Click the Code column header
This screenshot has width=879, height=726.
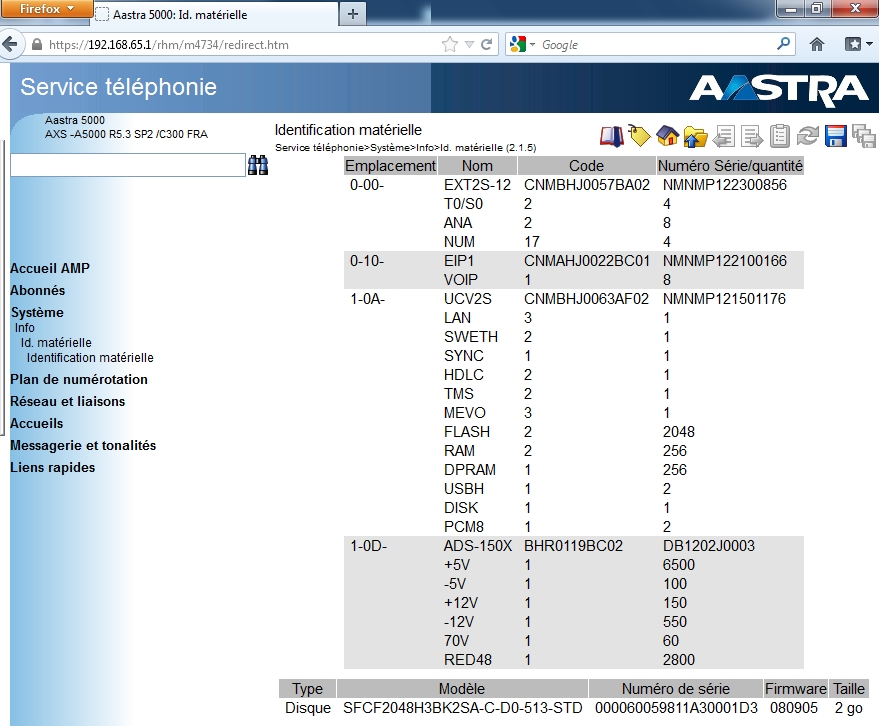(x=586, y=166)
